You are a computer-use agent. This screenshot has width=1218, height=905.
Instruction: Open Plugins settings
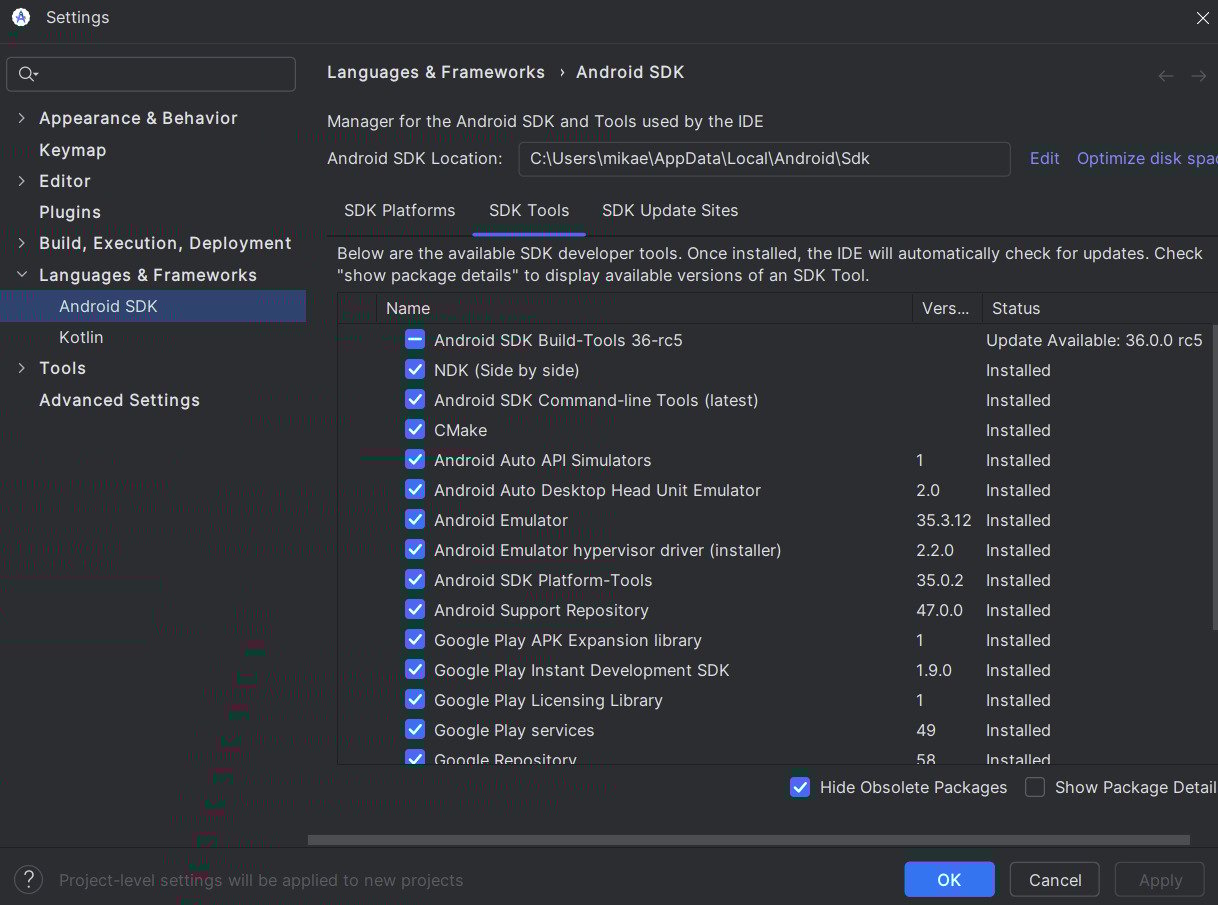pyautogui.click(x=70, y=212)
